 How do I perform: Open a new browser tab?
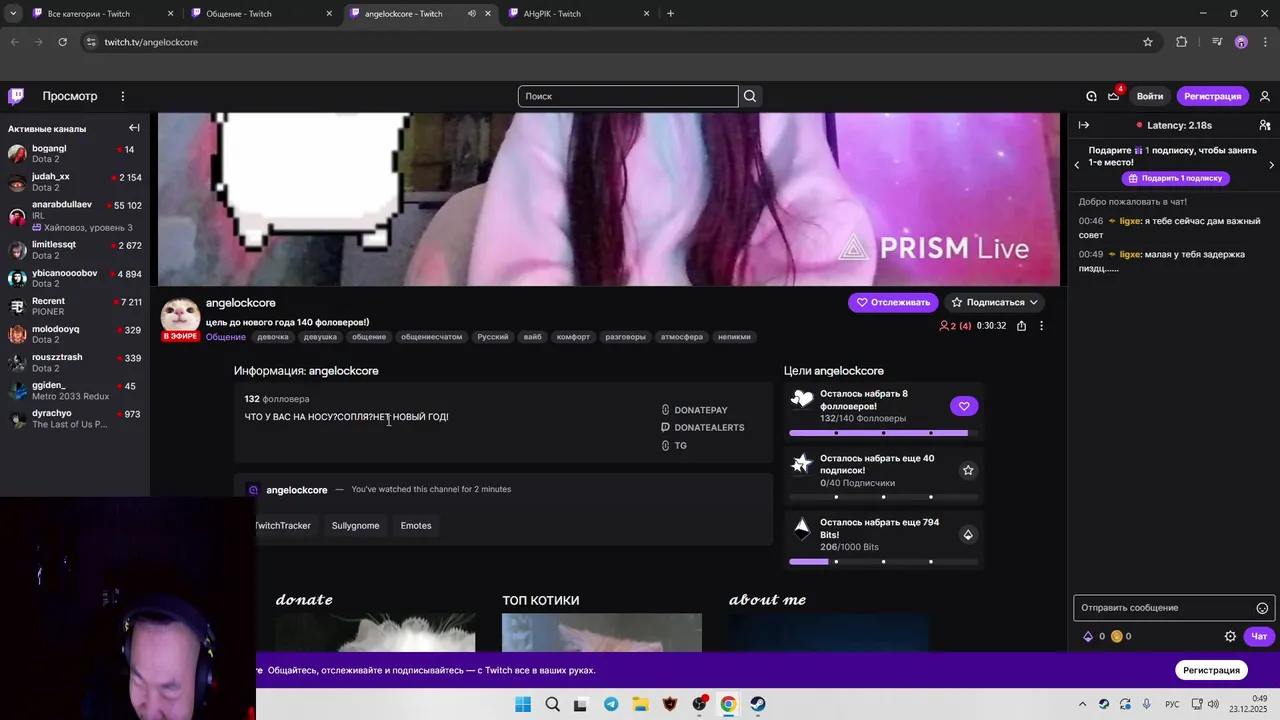(670, 14)
